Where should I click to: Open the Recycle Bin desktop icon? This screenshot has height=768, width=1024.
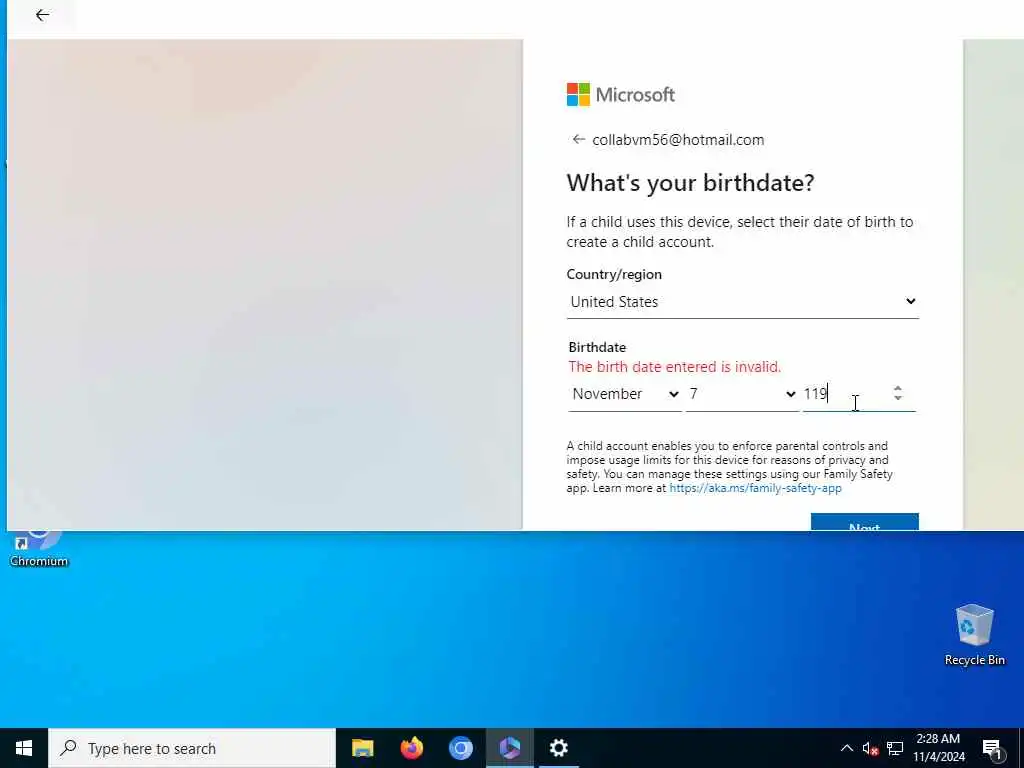[974, 634]
